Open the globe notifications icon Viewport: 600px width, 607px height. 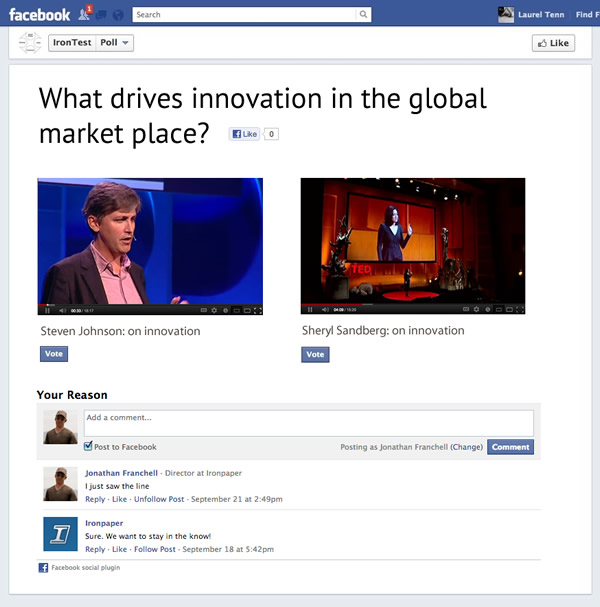pos(118,15)
